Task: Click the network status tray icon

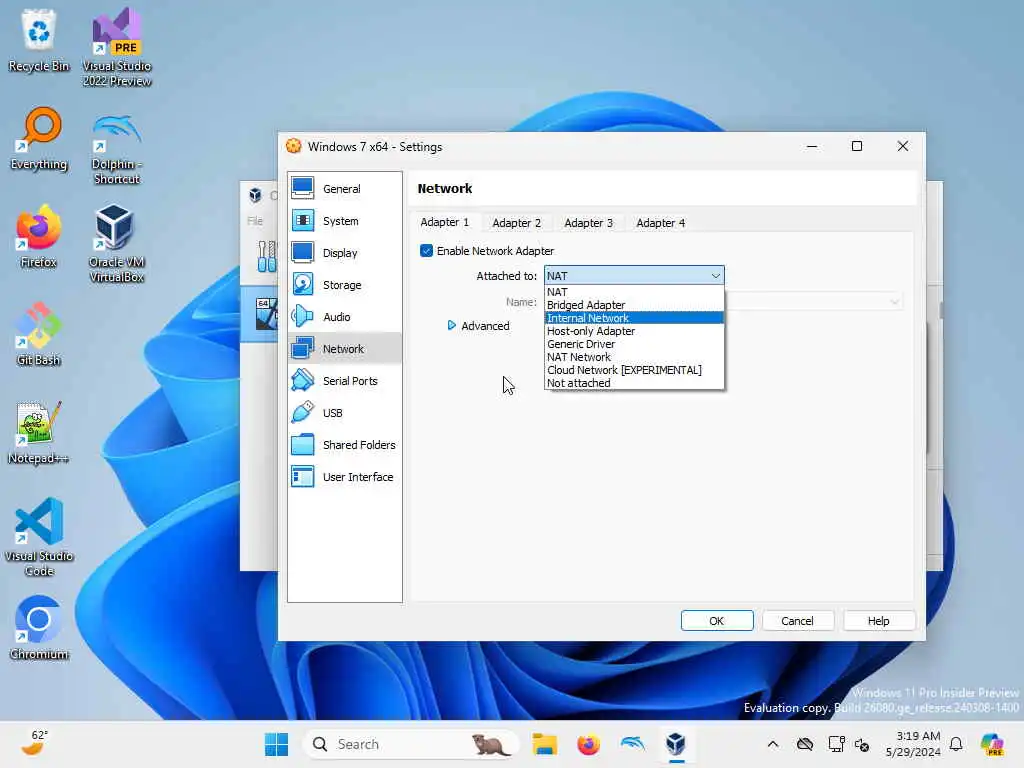Action: 836,744
